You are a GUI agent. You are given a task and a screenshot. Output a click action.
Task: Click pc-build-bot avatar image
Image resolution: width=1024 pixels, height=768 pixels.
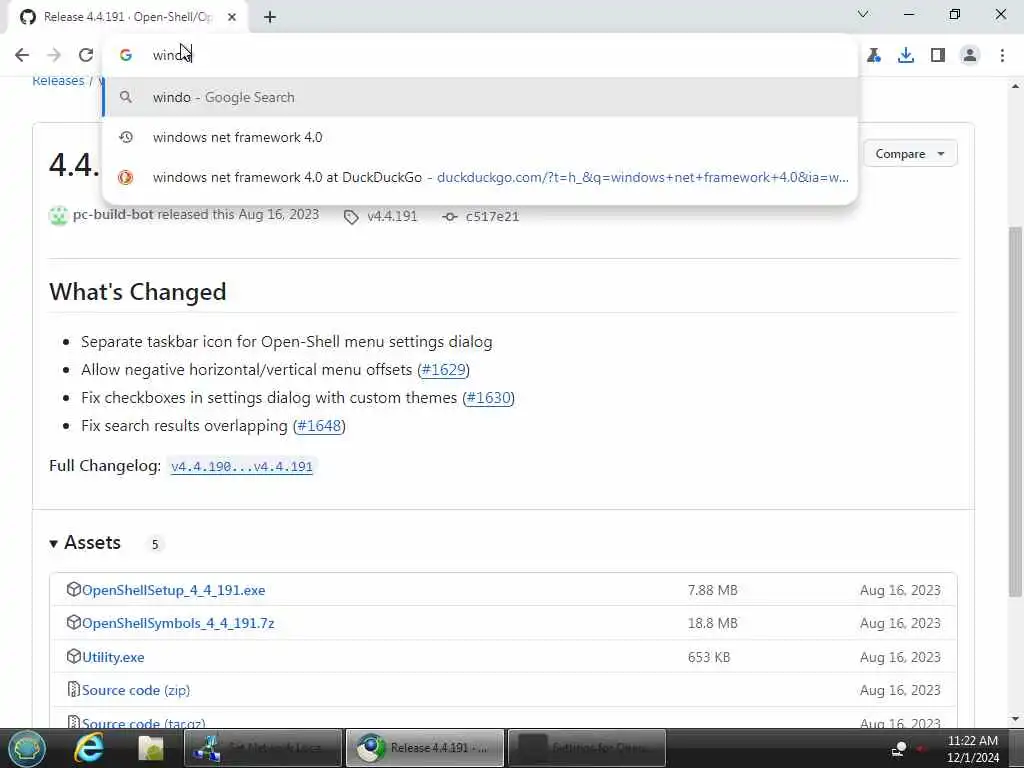58,216
